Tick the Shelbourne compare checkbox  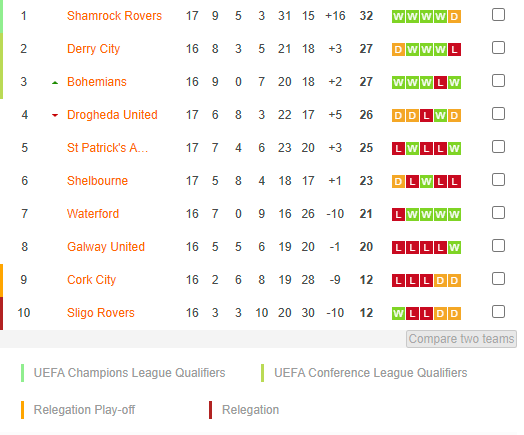tap(498, 180)
